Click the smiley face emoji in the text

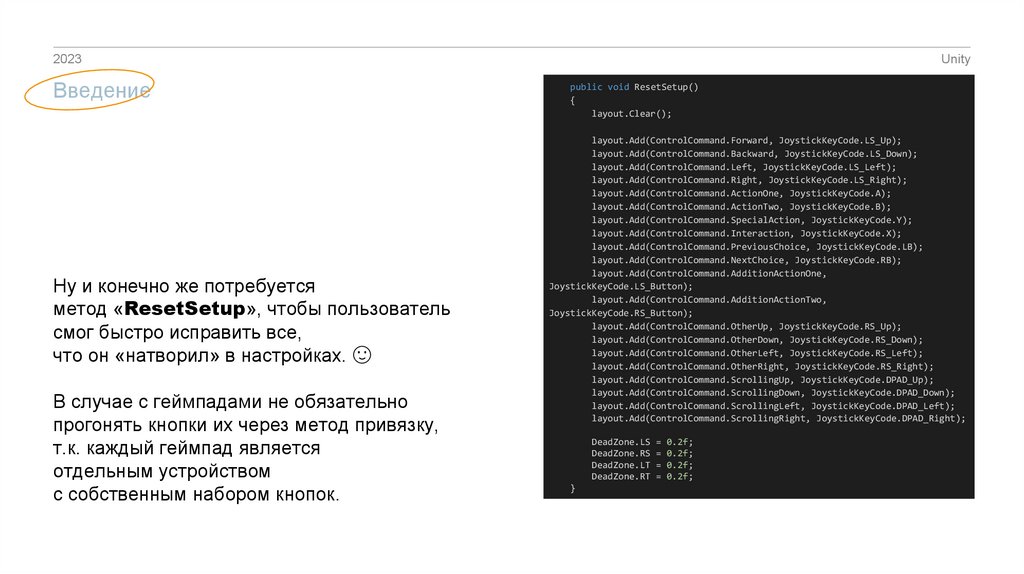pyautogui.click(x=363, y=355)
